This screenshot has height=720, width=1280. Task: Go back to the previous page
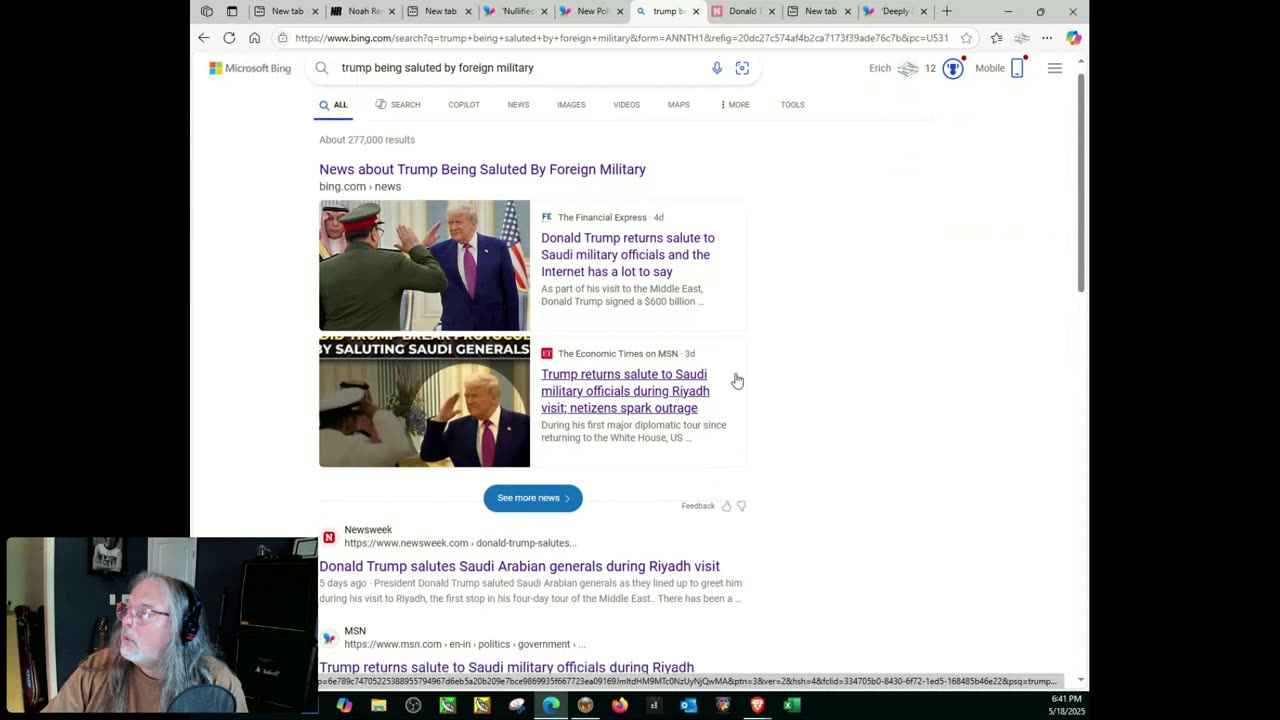click(x=204, y=38)
